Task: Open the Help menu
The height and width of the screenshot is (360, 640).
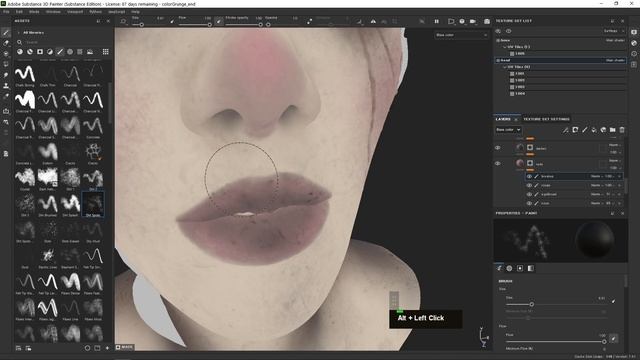Action: pyautogui.click(x=136, y=12)
